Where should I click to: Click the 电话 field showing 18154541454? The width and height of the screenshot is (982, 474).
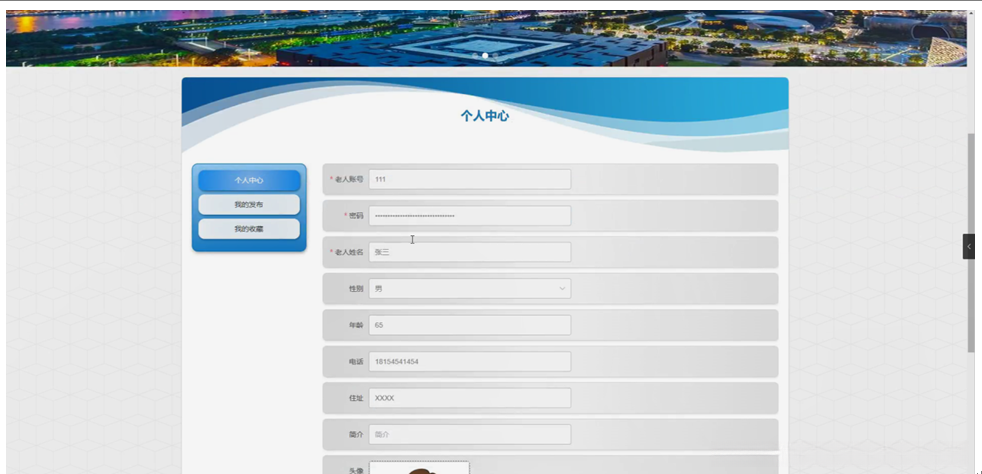[x=470, y=361]
